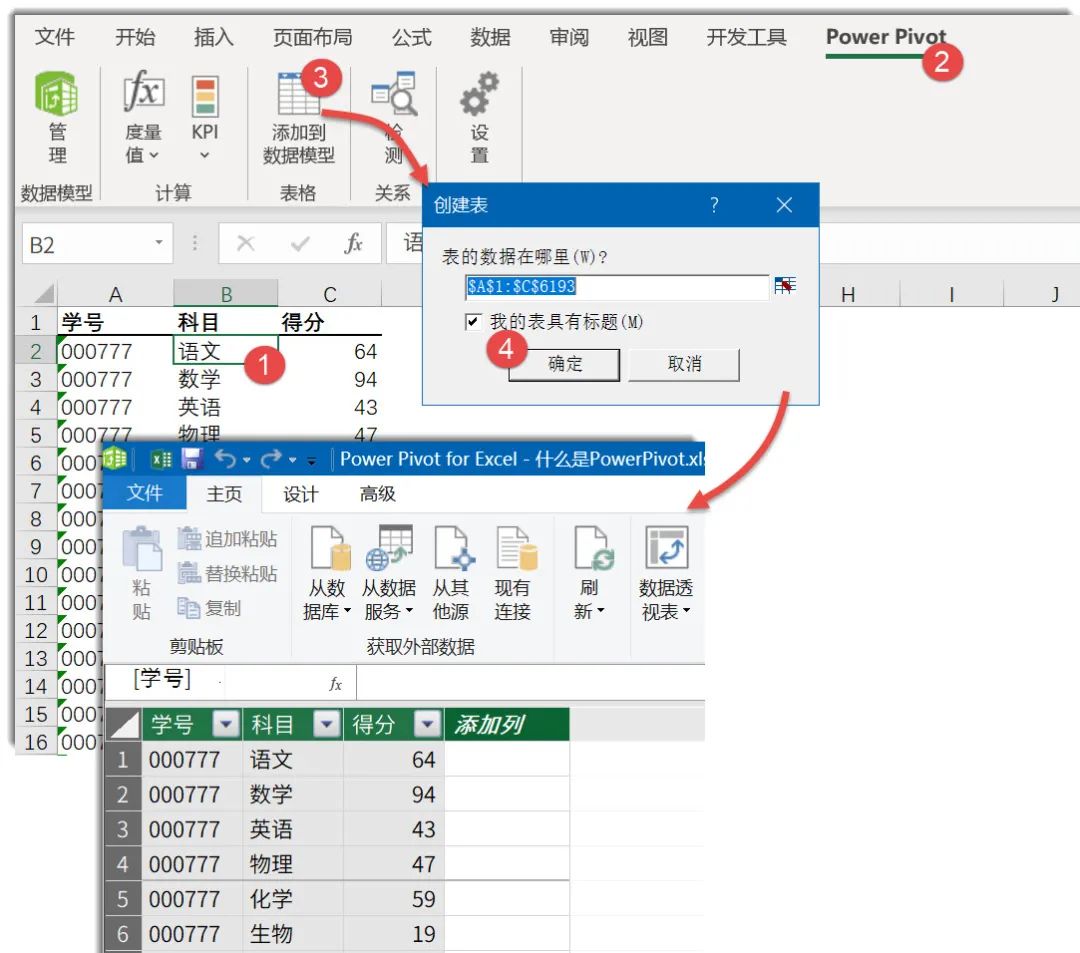Click the 添加列 column header
Screen dimensions: 1080x953
coord(507,724)
